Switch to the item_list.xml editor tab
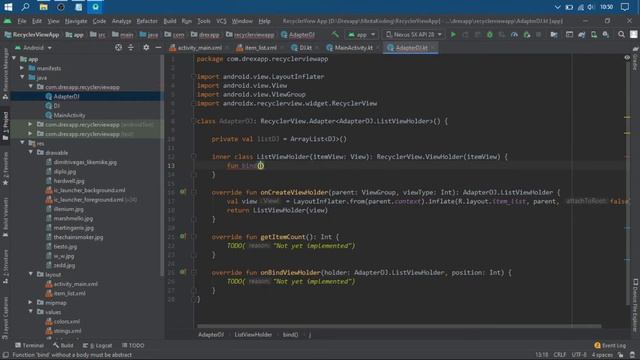 click(260, 48)
